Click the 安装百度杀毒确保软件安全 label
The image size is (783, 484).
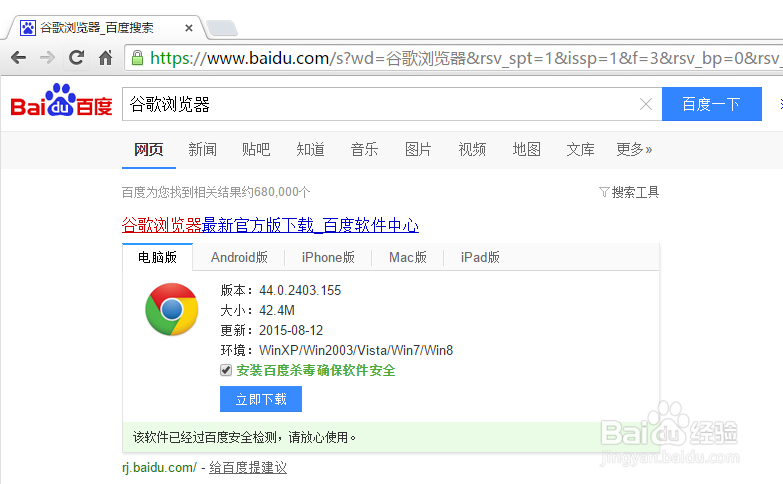point(316,371)
